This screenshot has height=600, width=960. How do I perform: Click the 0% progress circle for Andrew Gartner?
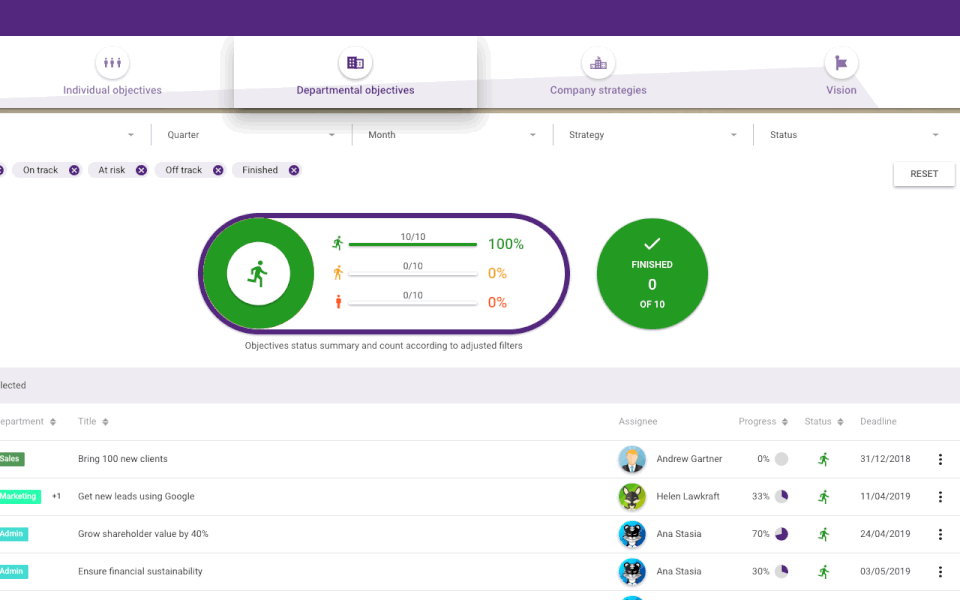click(x=782, y=459)
